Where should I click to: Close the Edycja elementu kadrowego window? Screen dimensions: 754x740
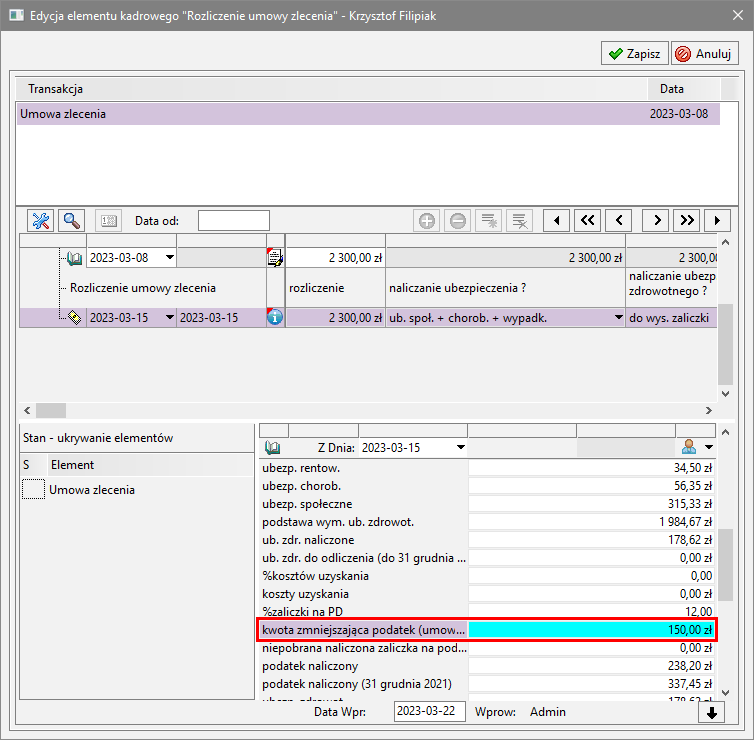(x=738, y=15)
